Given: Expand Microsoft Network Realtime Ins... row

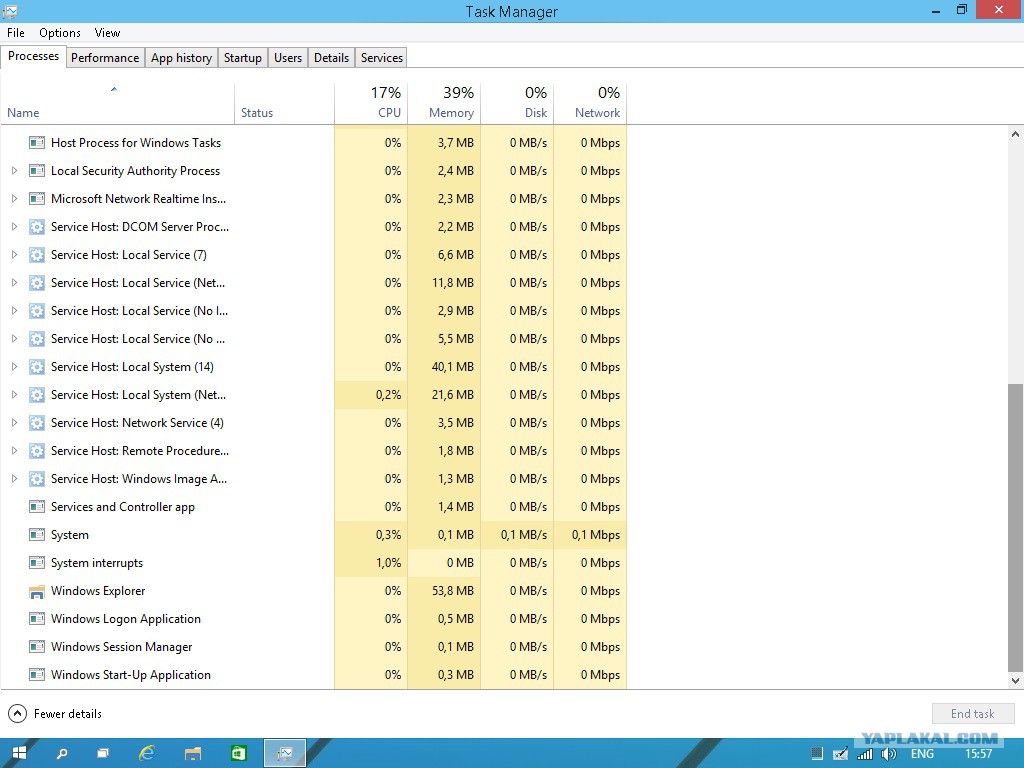Looking at the screenshot, I should 14,199.
